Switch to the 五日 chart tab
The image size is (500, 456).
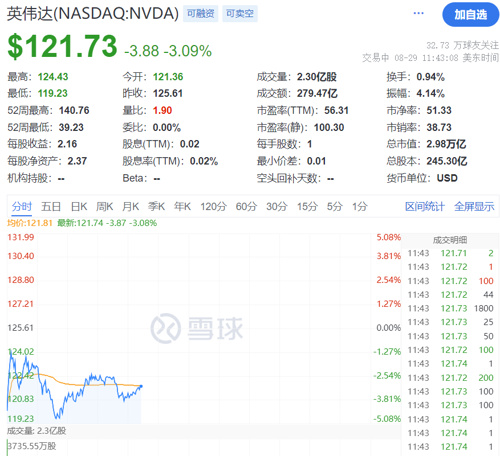[x=51, y=207]
